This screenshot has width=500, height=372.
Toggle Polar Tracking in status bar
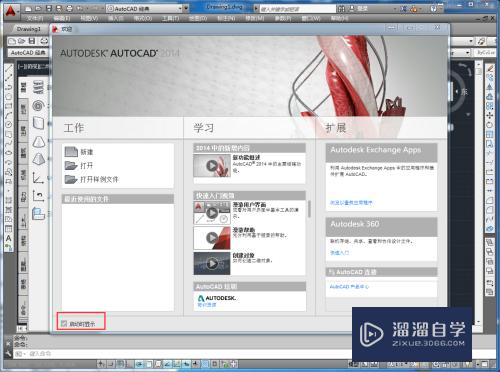(138, 364)
